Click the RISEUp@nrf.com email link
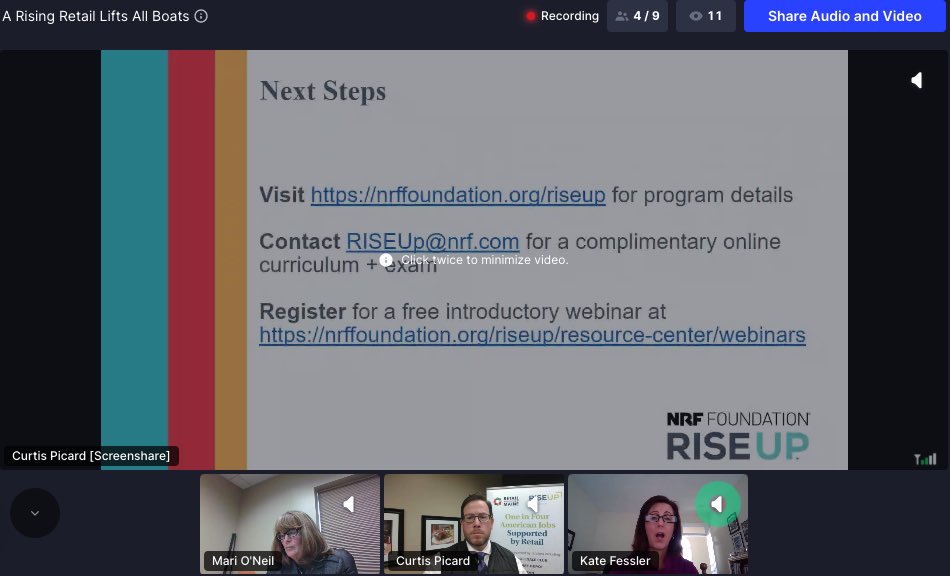 pos(433,242)
